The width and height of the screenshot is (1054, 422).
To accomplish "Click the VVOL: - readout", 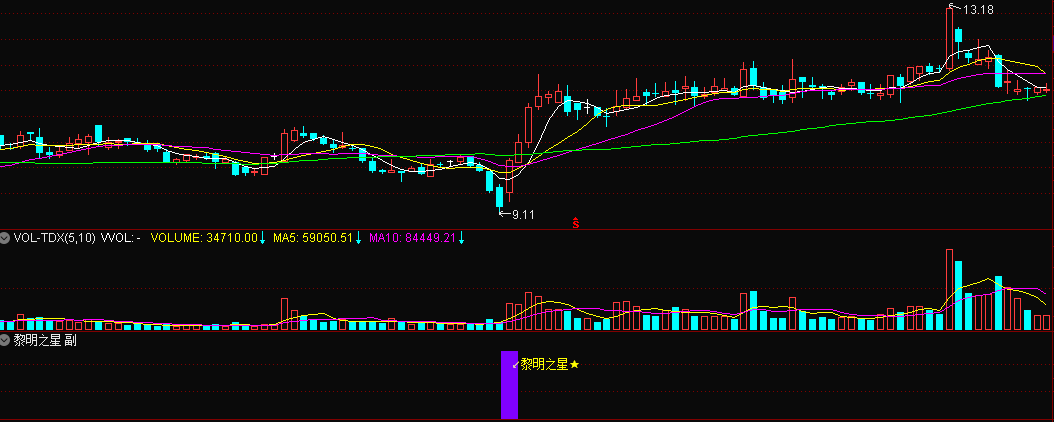I will tap(120, 238).
